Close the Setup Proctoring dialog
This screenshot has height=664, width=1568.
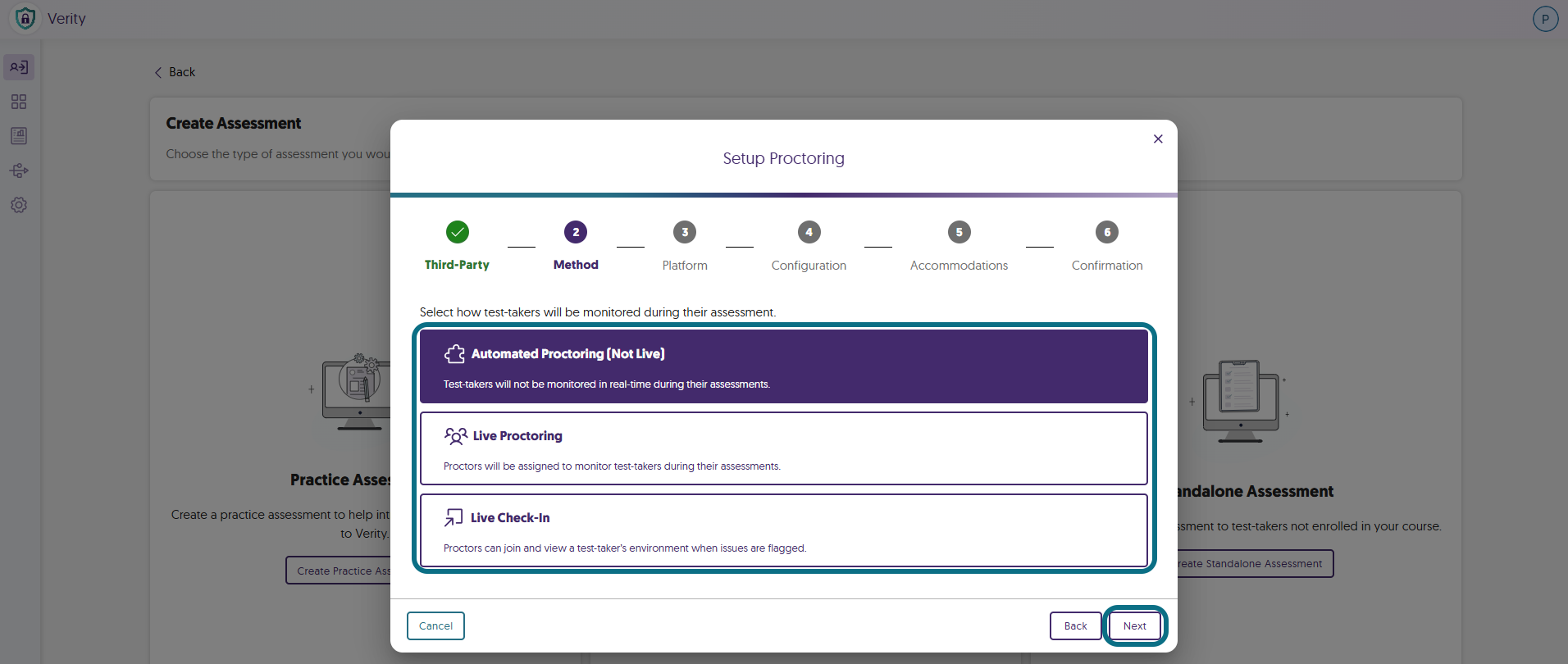(1158, 139)
